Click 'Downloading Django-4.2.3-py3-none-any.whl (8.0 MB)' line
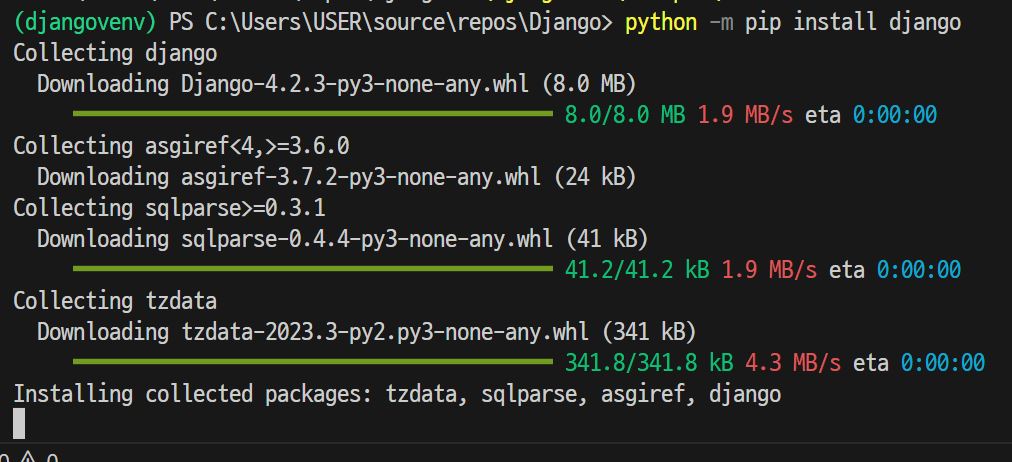This screenshot has width=1012, height=462. click(337, 85)
